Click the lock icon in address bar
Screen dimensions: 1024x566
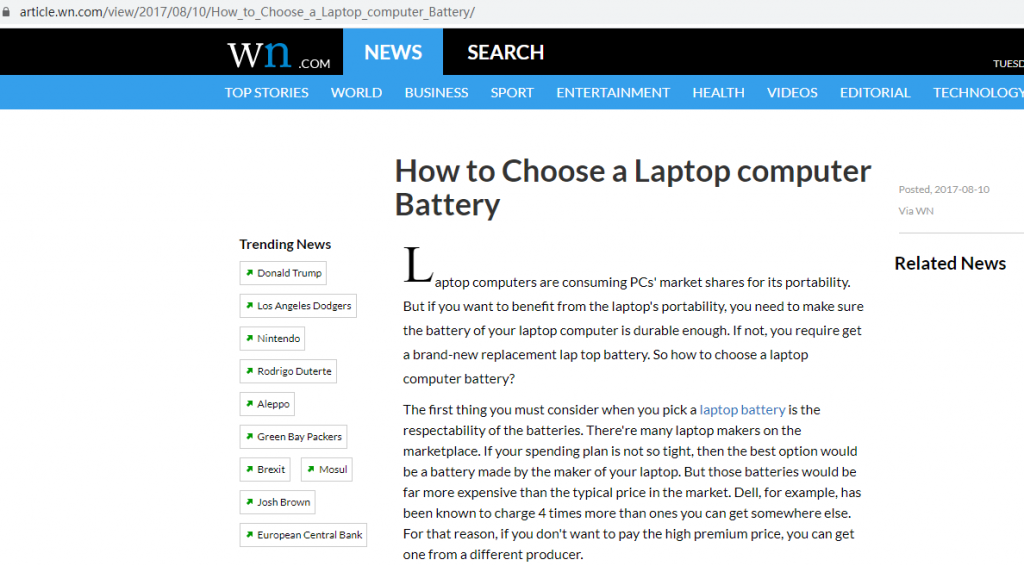(x=8, y=13)
